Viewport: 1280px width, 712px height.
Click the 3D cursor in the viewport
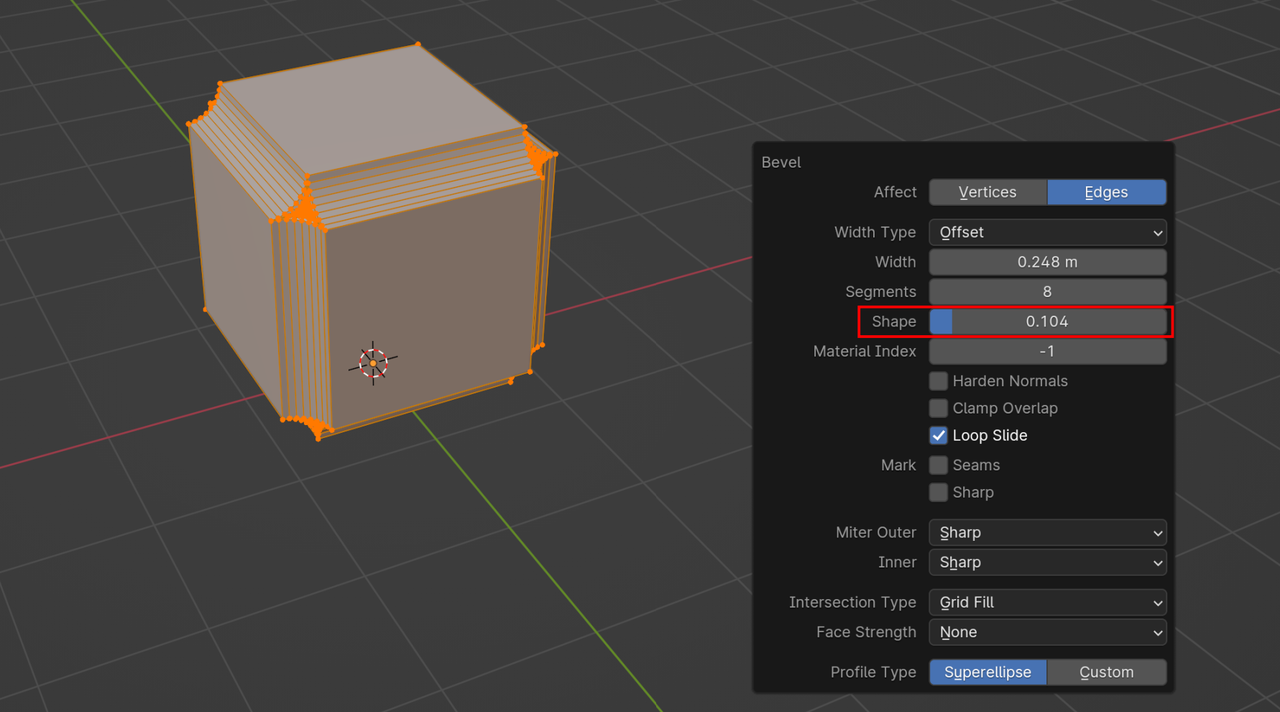click(x=373, y=363)
